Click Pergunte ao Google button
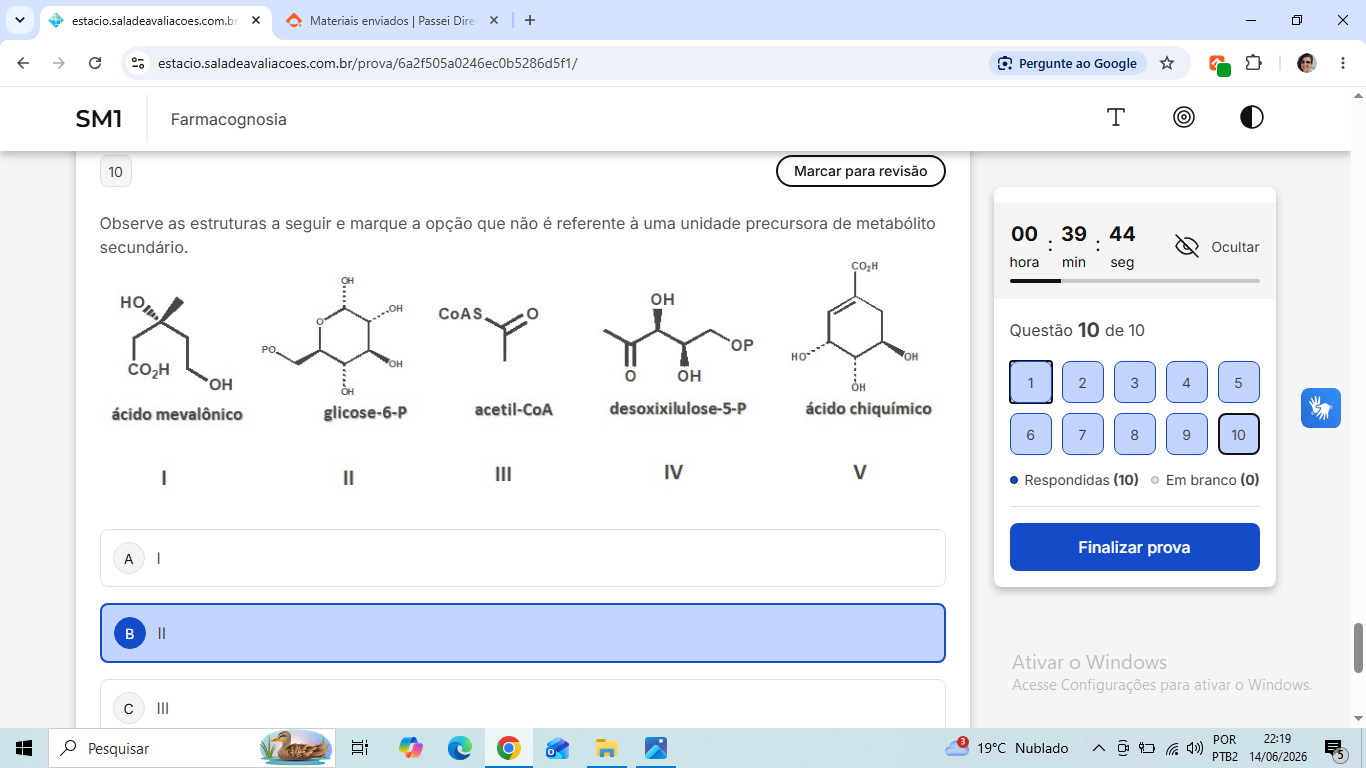The image size is (1366, 768). [1068, 63]
